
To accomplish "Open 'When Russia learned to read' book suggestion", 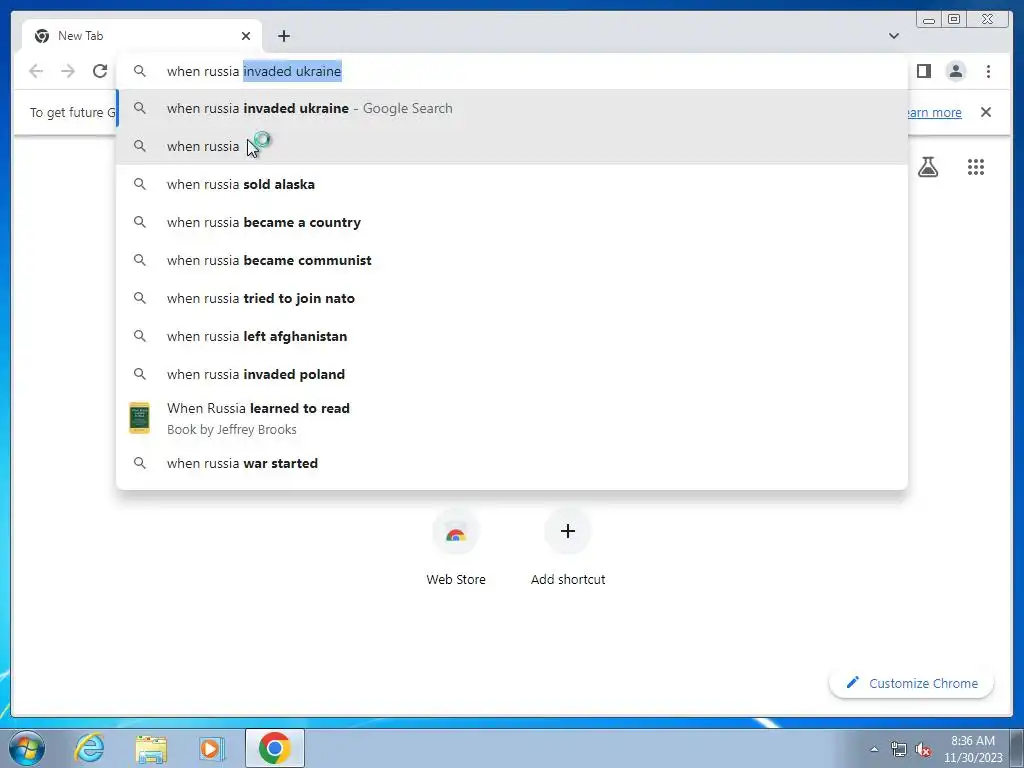I will pyautogui.click(x=512, y=419).
